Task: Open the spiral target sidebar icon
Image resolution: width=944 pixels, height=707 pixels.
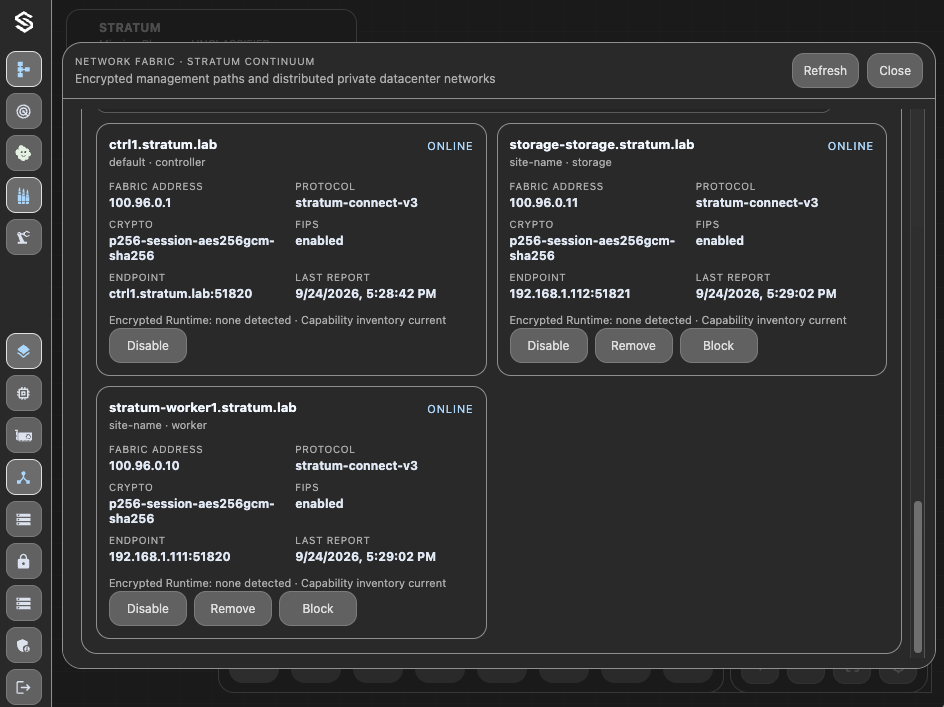Action: [x=24, y=111]
